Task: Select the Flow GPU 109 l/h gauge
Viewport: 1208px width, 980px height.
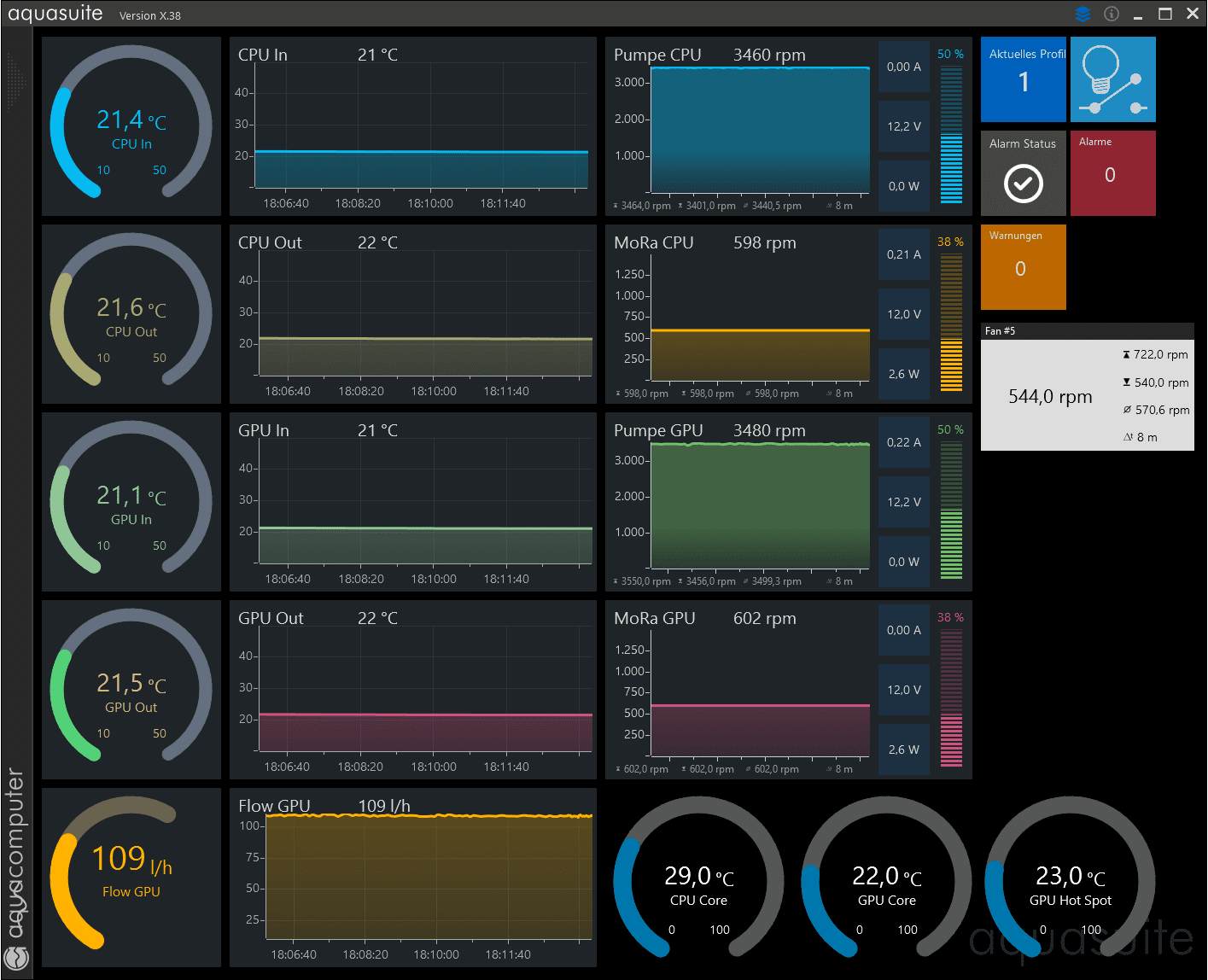Action: coord(131,878)
